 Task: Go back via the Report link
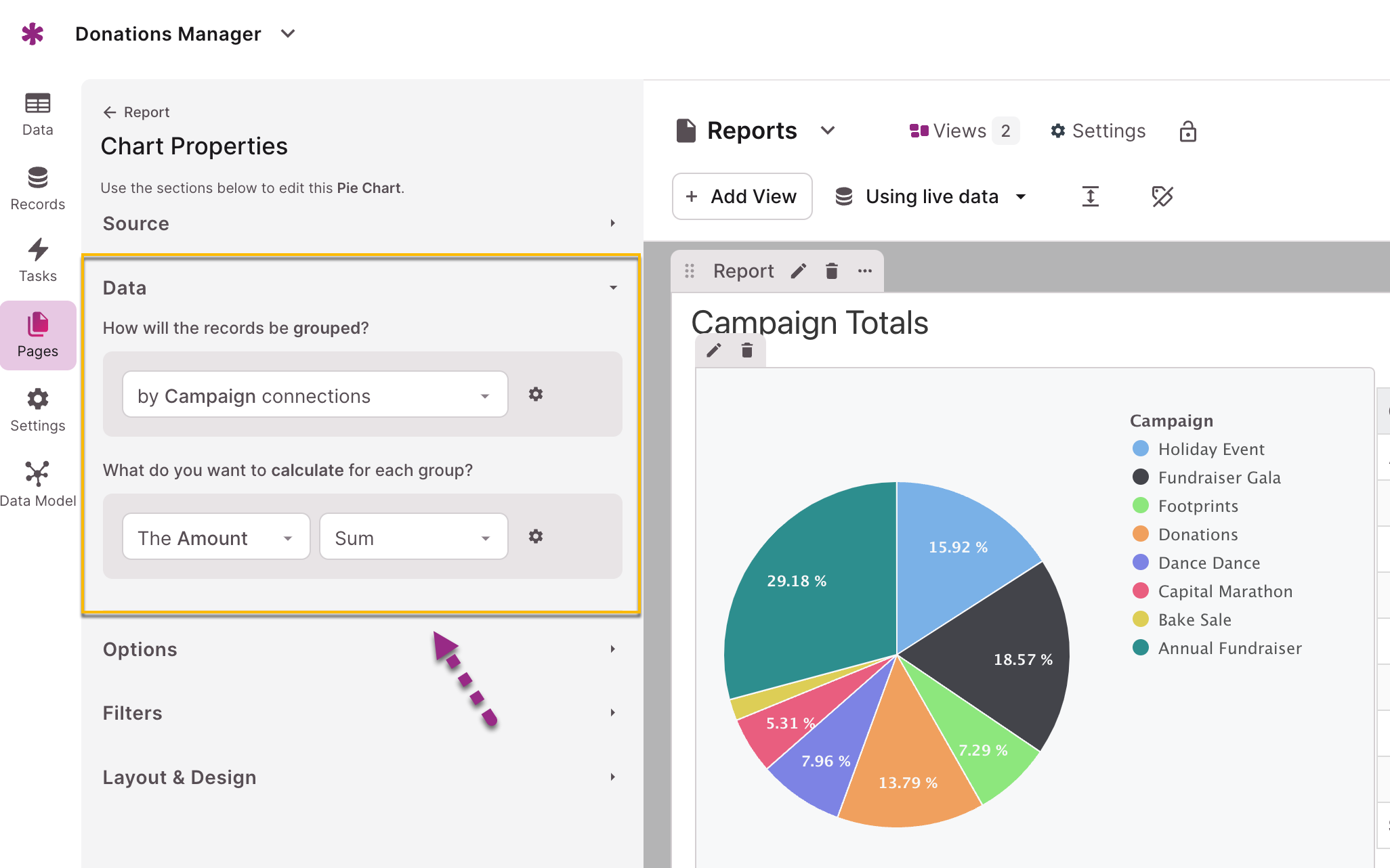[136, 112]
